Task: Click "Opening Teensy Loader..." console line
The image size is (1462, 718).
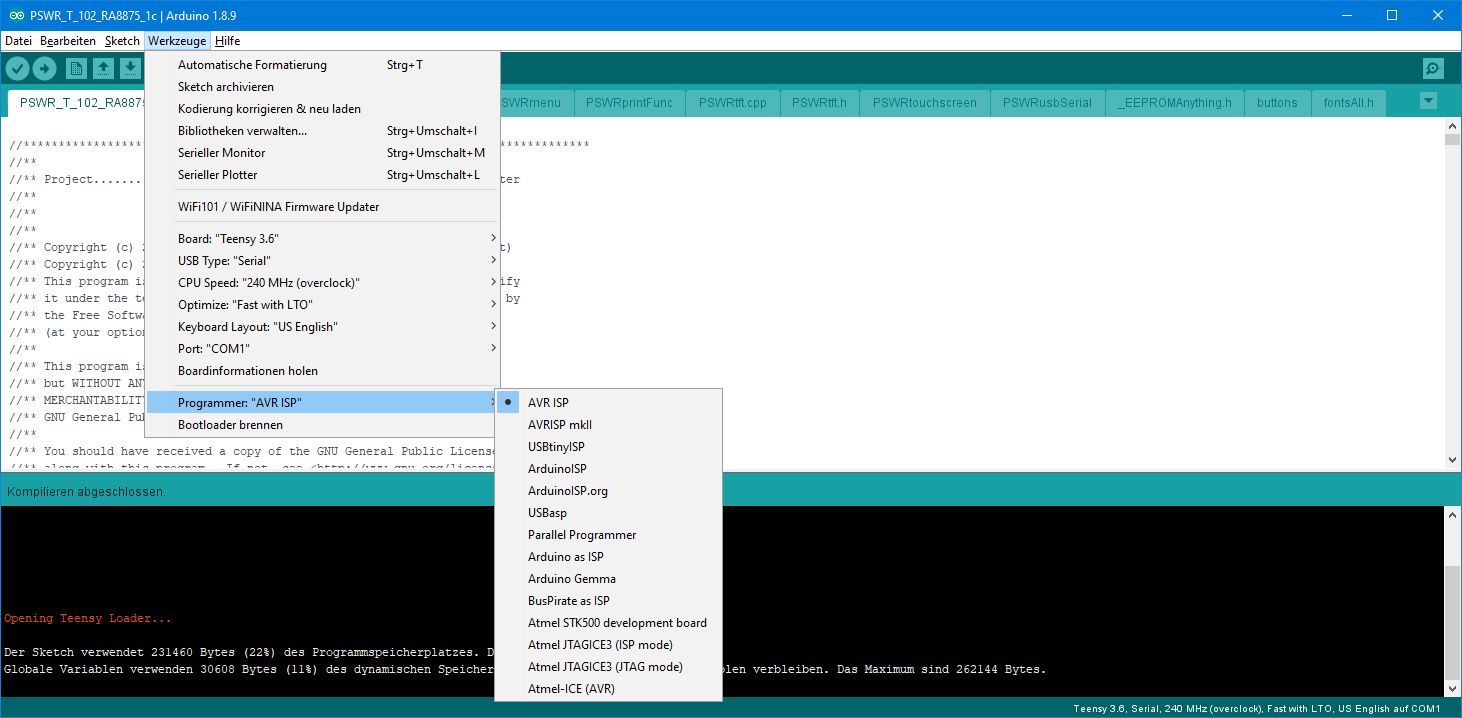Action: 88,619
